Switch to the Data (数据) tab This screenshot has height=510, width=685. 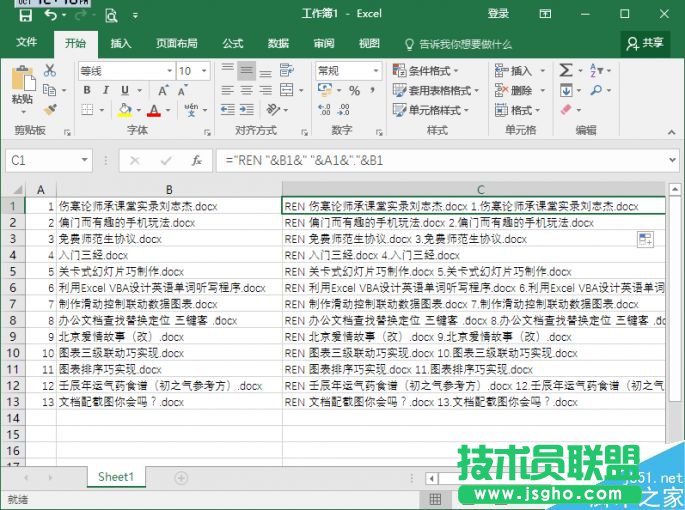point(278,43)
